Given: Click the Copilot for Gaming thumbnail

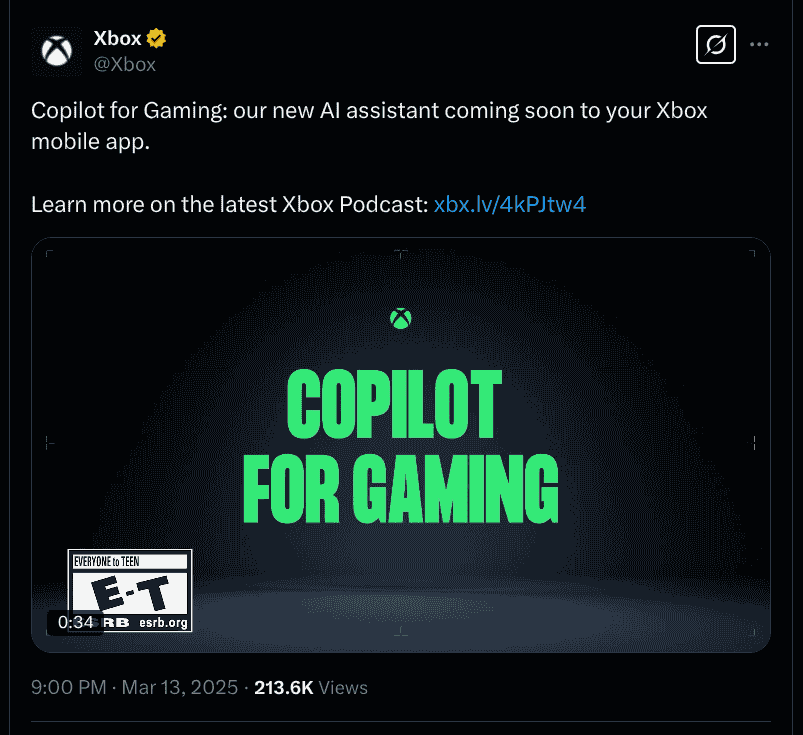Looking at the screenshot, I should pyautogui.click(x=400, y=443).
